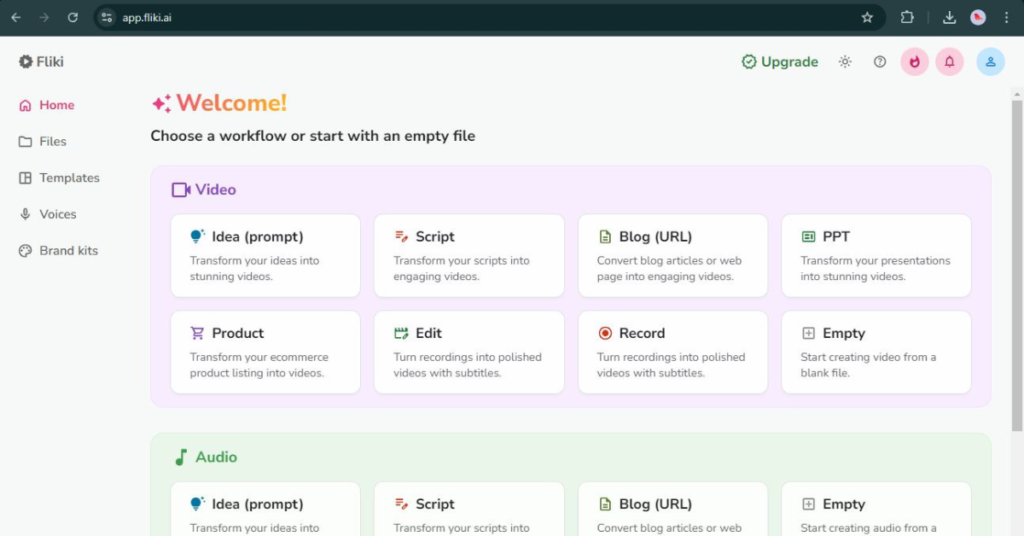Click the PPT slides icon
Image resolution: width=1024 pixels, height=536 pixels.
click(x=808, y=236)
